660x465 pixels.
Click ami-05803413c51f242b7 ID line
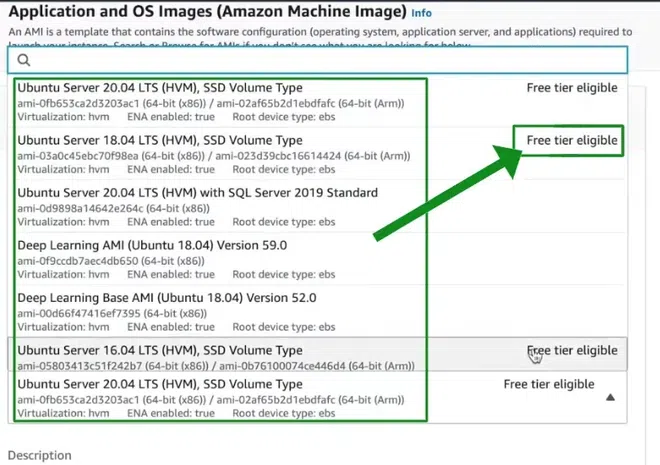[216, 366]
